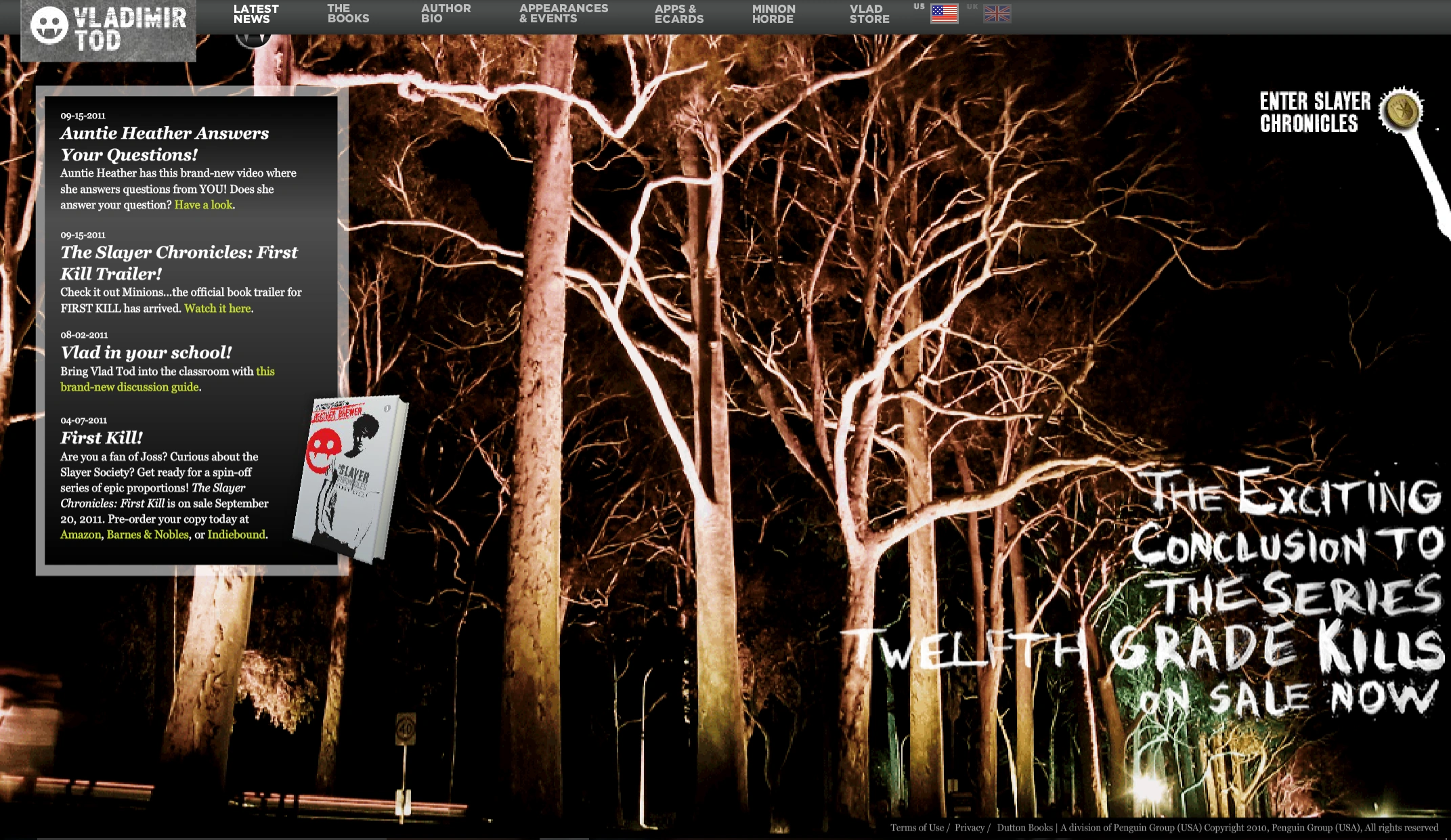Visit the Minion Horde page
Image resolution: width=1451 pixels, height=840 pixels.
click(773, 14)
